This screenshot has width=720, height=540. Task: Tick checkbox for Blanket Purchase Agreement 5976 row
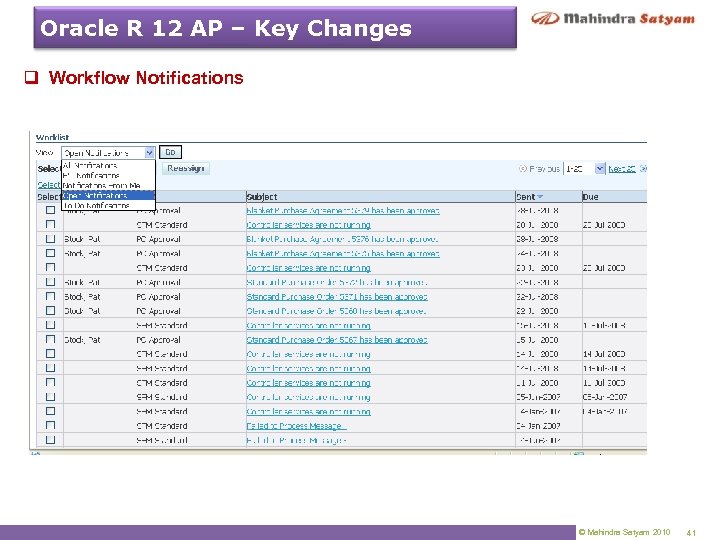51,239
